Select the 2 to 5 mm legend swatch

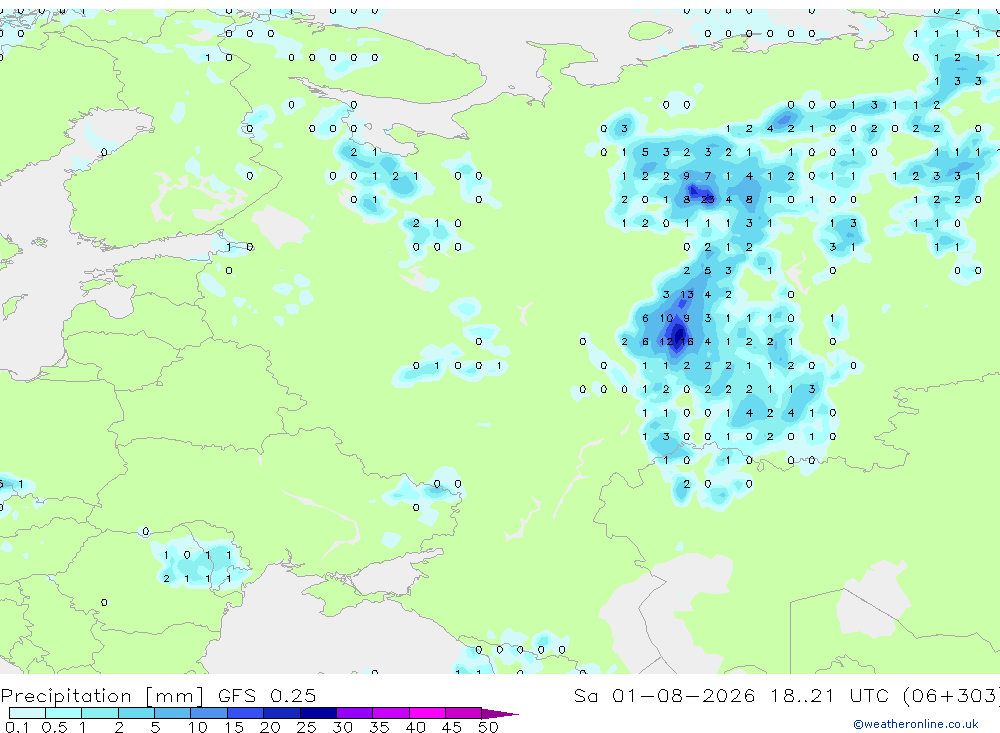pos(136,713)
